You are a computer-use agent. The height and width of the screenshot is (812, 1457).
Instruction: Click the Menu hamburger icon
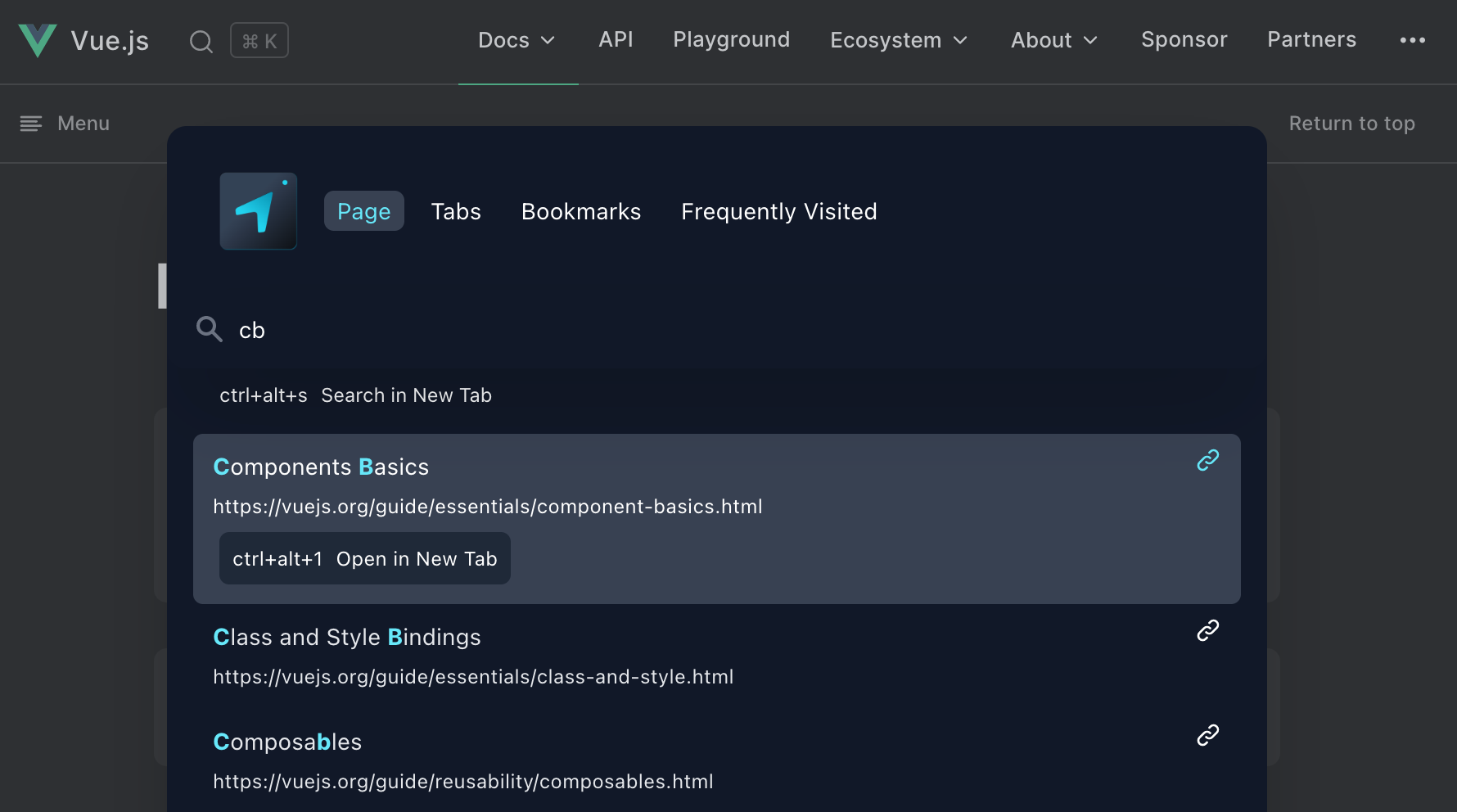point(31,124)
